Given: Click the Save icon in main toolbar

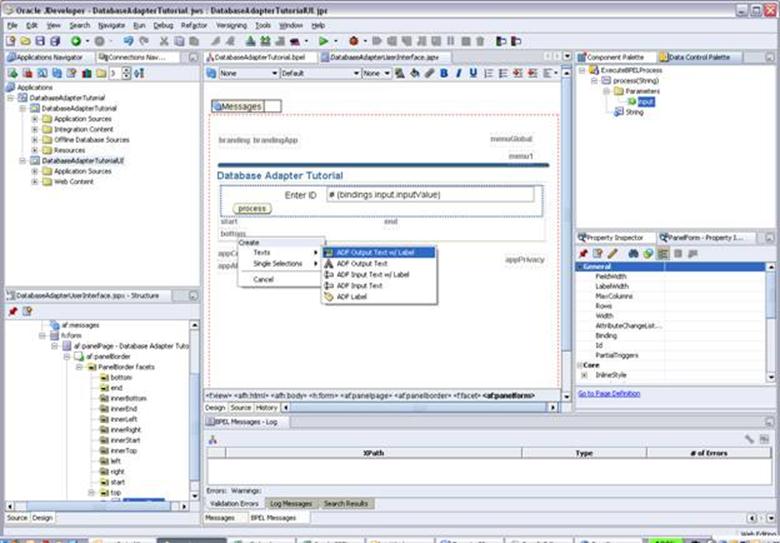Looking at the screenshot, I should click(x=40, y=41).
